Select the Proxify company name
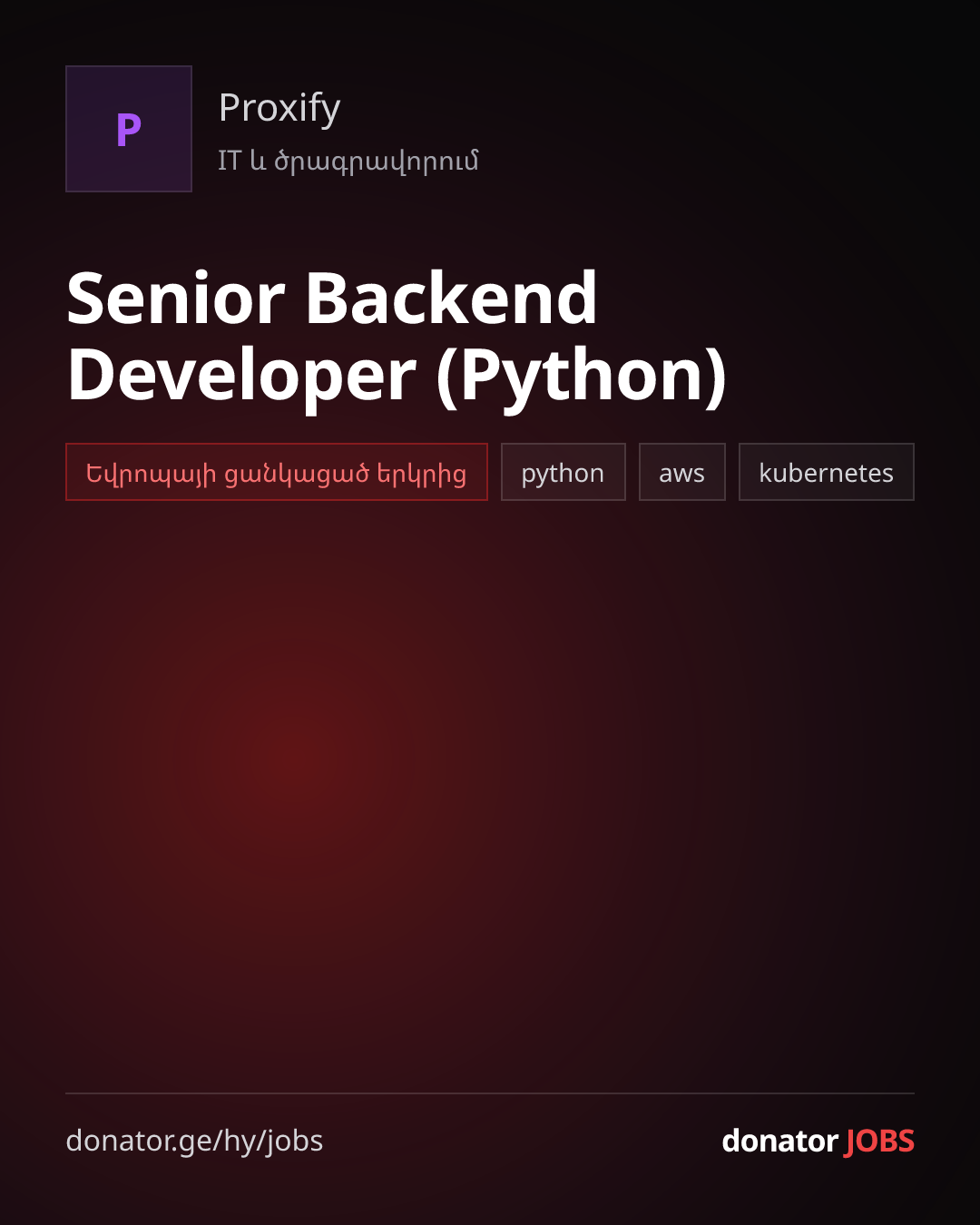Screen dimensions: 980x1225 (x=279, y=109)
